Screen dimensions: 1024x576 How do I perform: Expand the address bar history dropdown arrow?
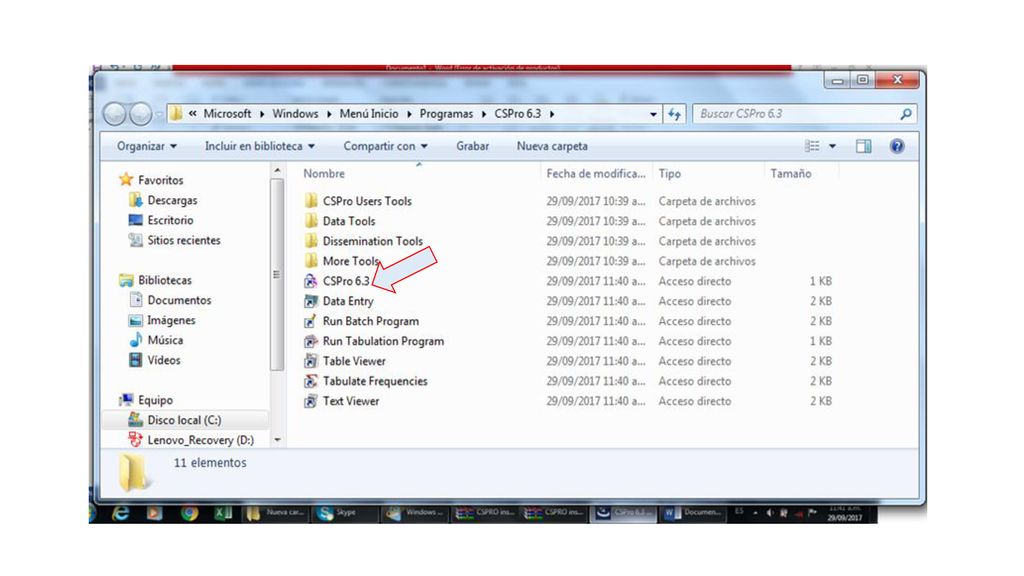coord(653,114)
